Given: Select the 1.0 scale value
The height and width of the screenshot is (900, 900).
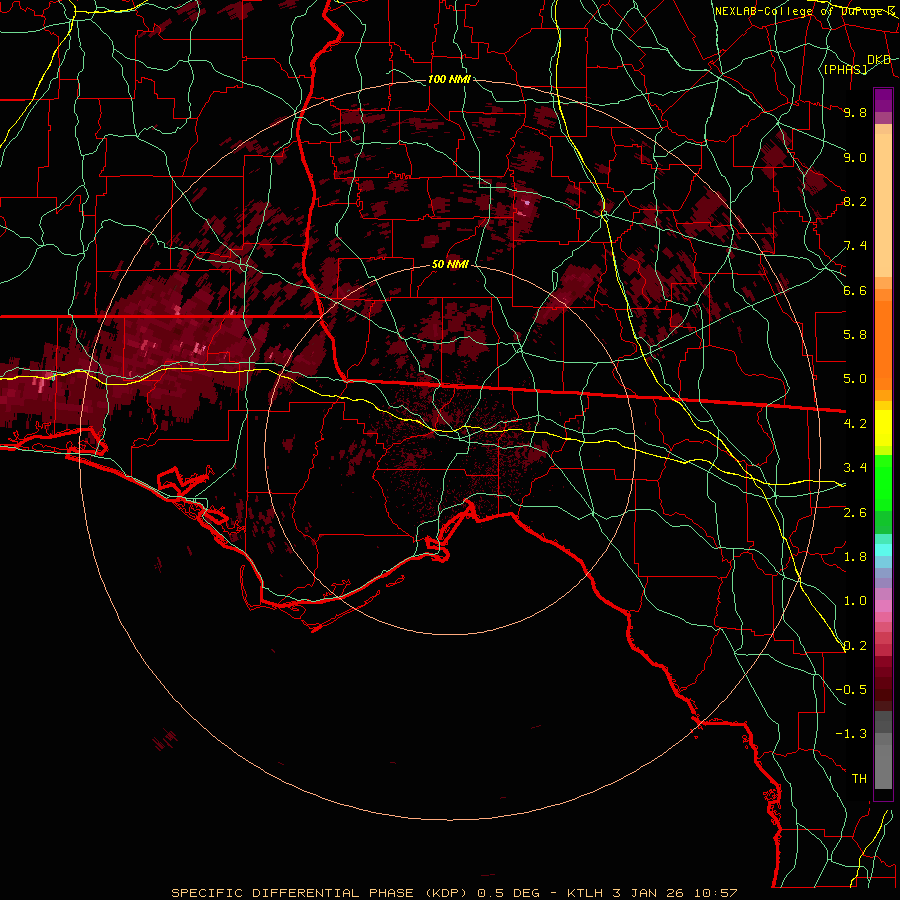Looking at the screenshot, I should point(855,601).
